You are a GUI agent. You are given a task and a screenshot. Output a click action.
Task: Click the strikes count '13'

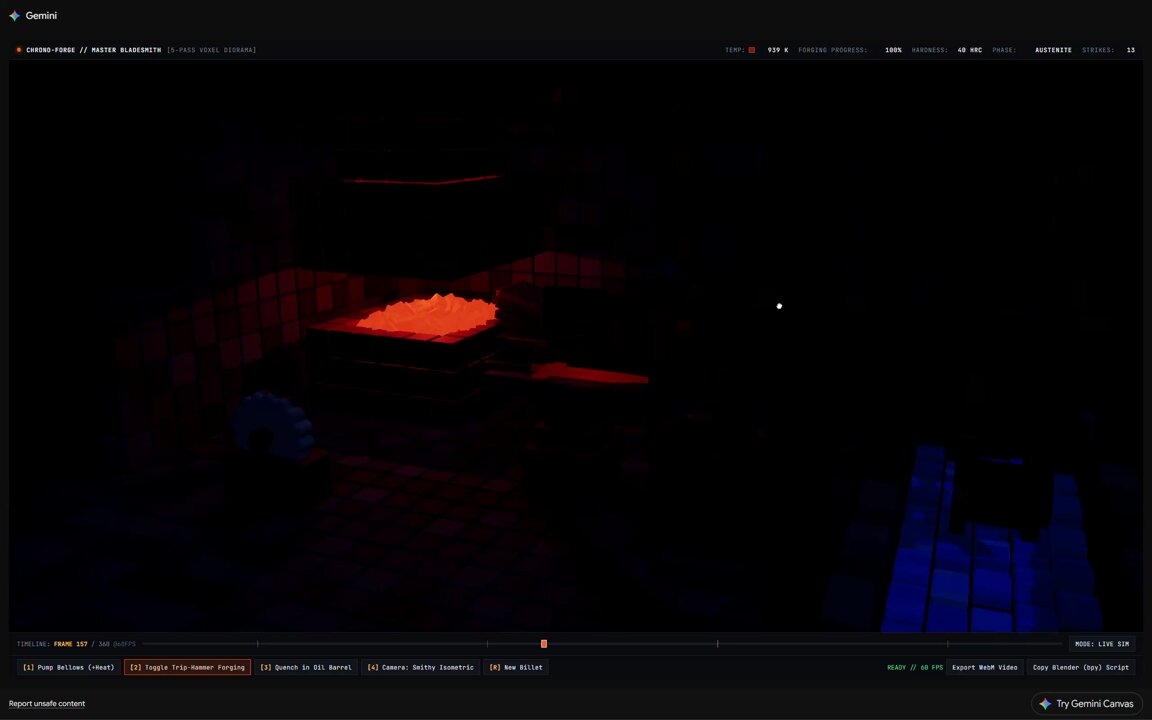click(1130, 50)
